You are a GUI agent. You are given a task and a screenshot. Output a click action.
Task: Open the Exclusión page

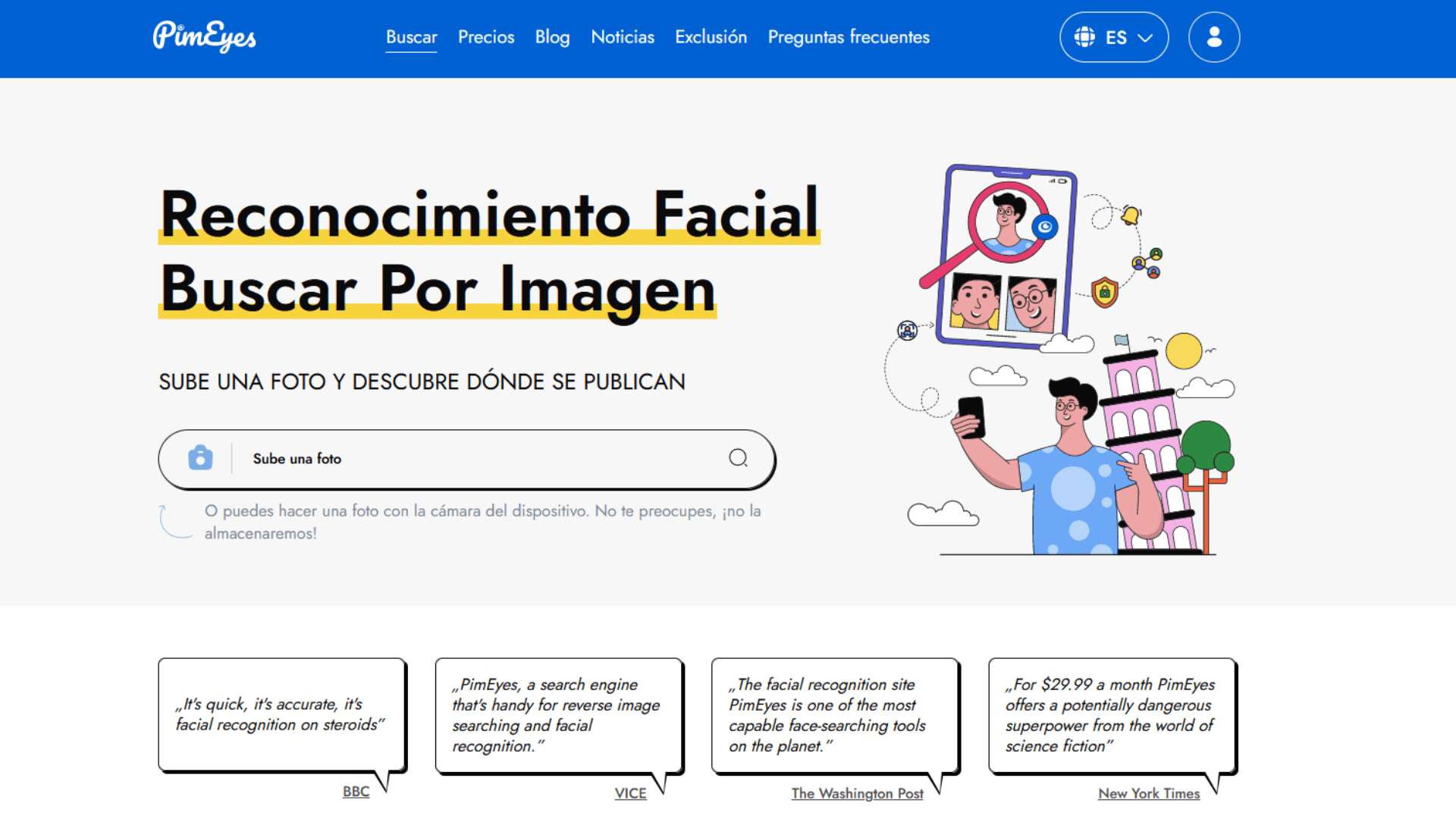point(711,36)
